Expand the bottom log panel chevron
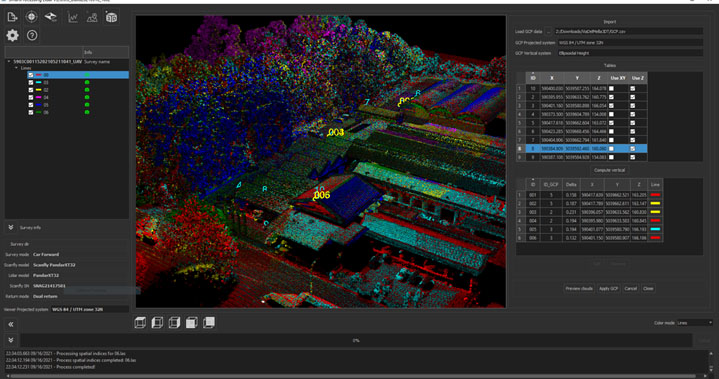This screenshot has height=379, width=719. [x=11, y=340]
